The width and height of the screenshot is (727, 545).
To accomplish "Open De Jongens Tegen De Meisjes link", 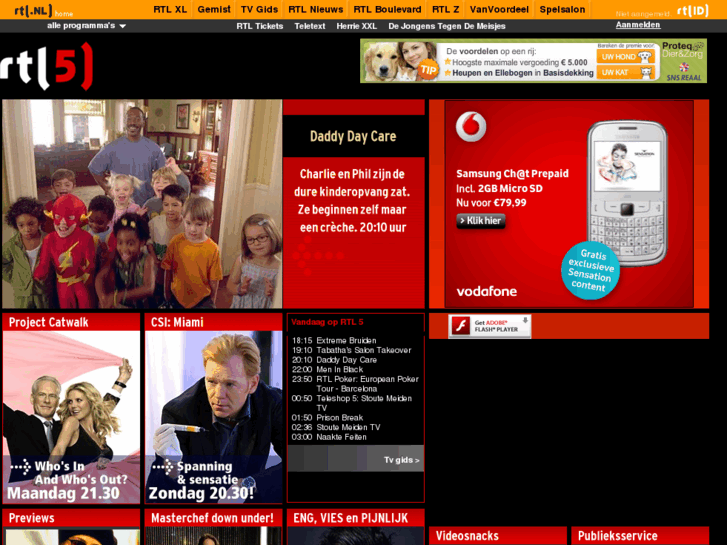I will click(447, 26).
